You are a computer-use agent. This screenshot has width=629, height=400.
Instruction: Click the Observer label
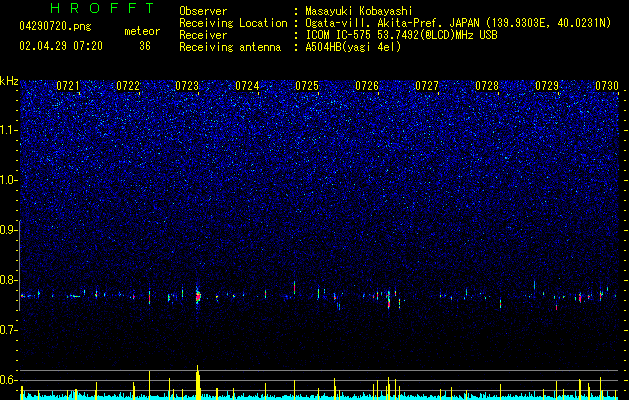(203, 11)
